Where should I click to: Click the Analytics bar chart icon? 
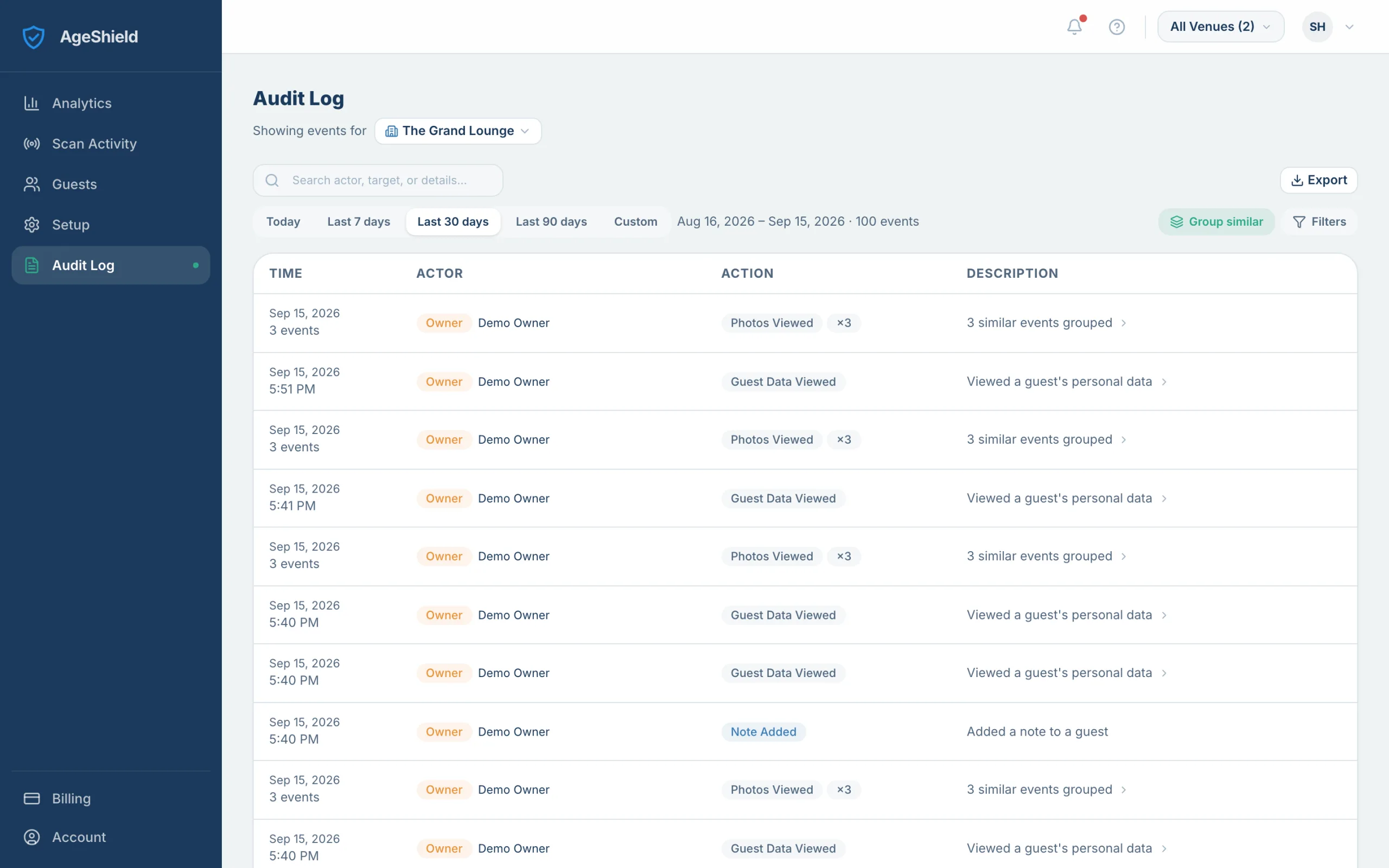point(31,103)
